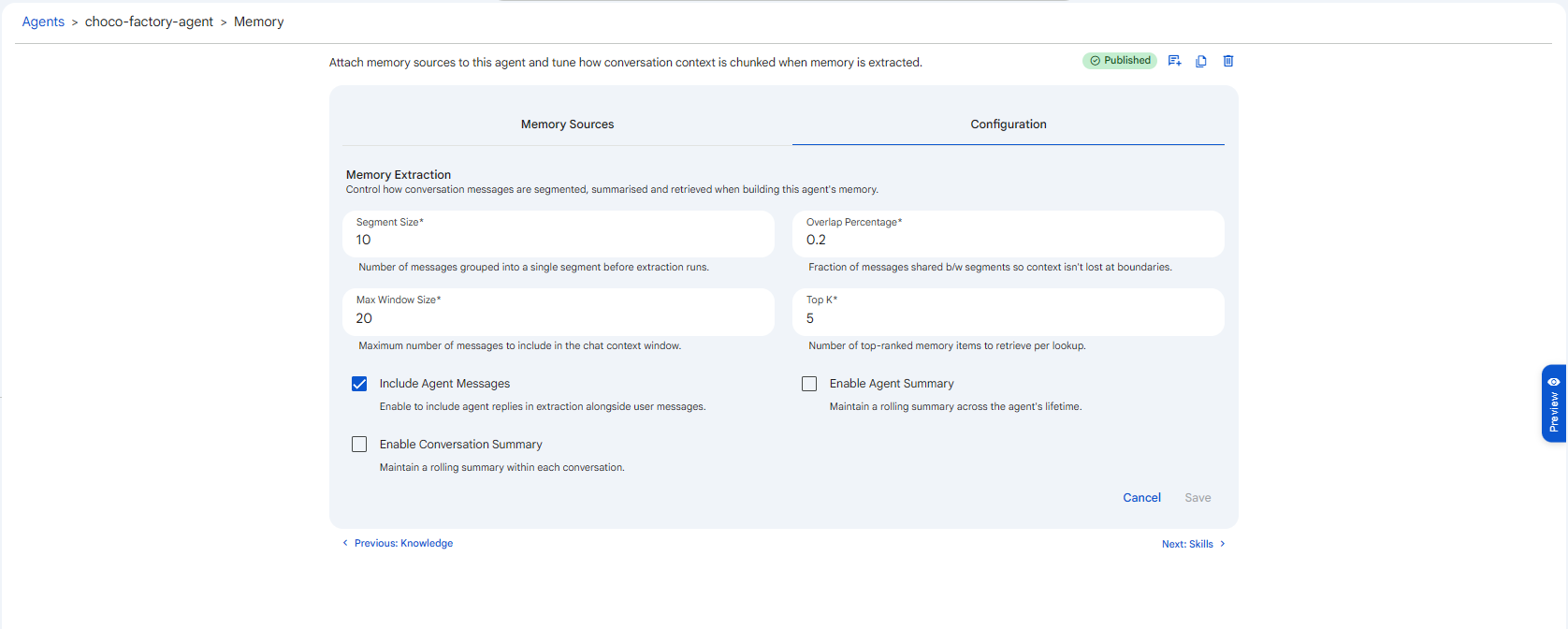Switch to the Memory Sources tab

tap(567, 124)
